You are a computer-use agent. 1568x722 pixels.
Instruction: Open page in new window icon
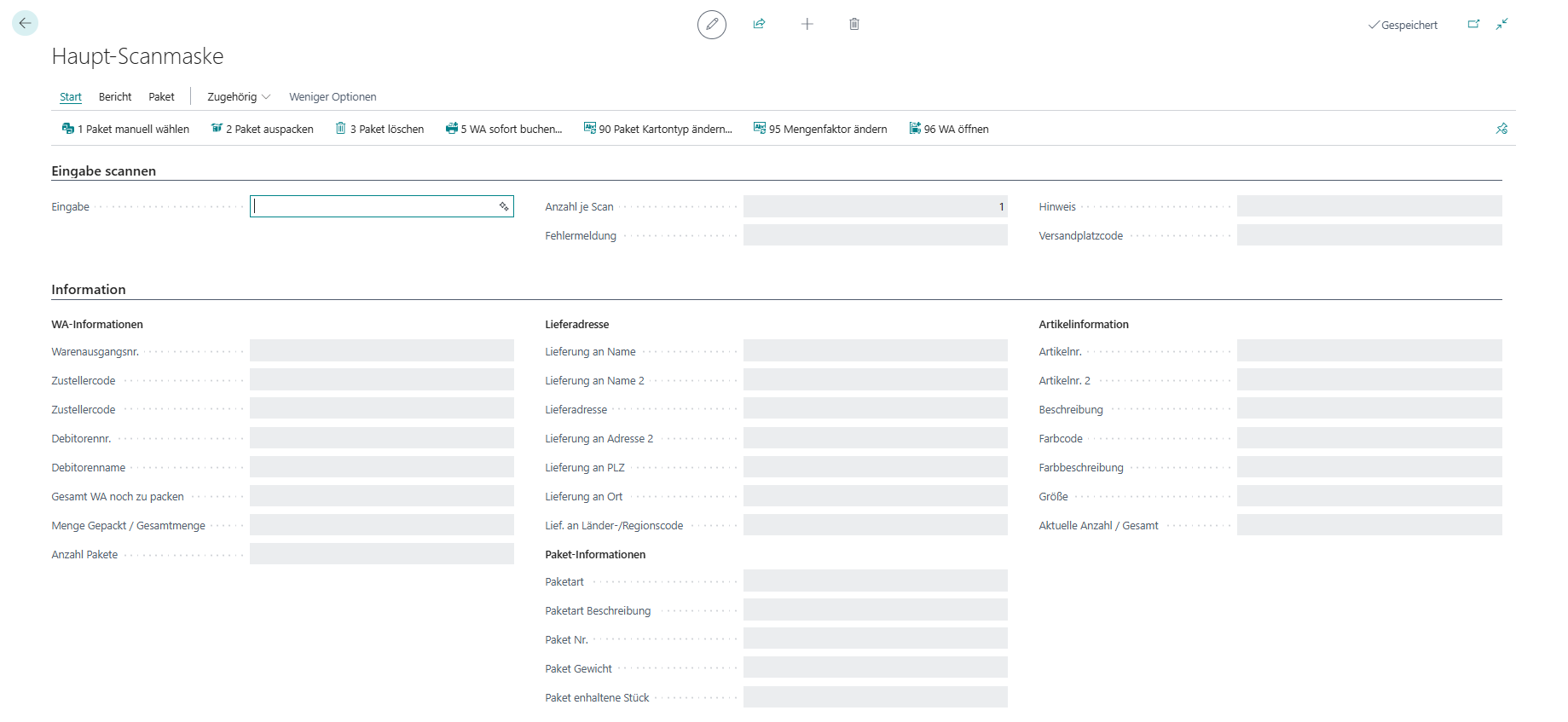(x=1473, y=24)
